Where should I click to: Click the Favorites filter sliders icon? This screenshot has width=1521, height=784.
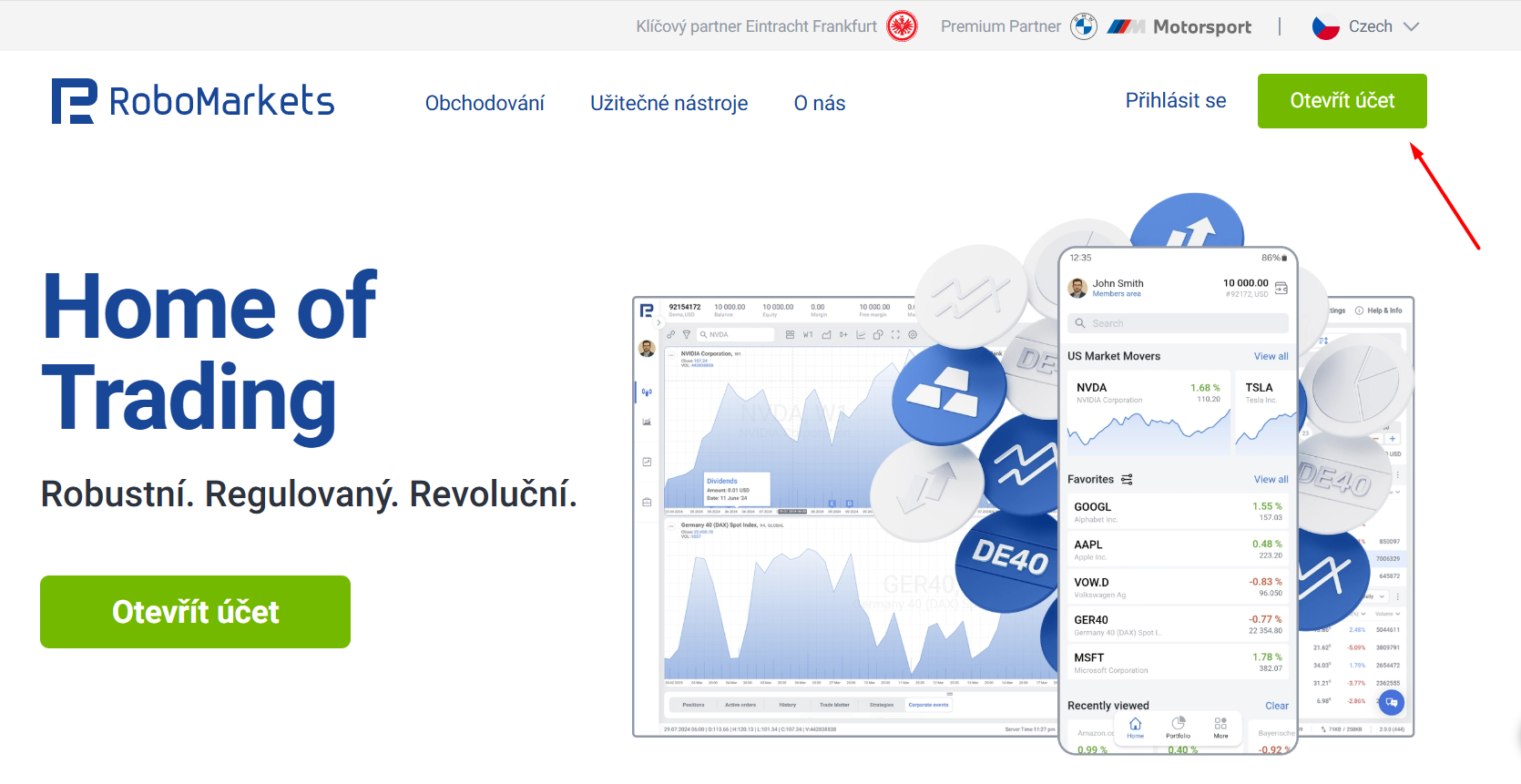click(x=1127, y=480)
